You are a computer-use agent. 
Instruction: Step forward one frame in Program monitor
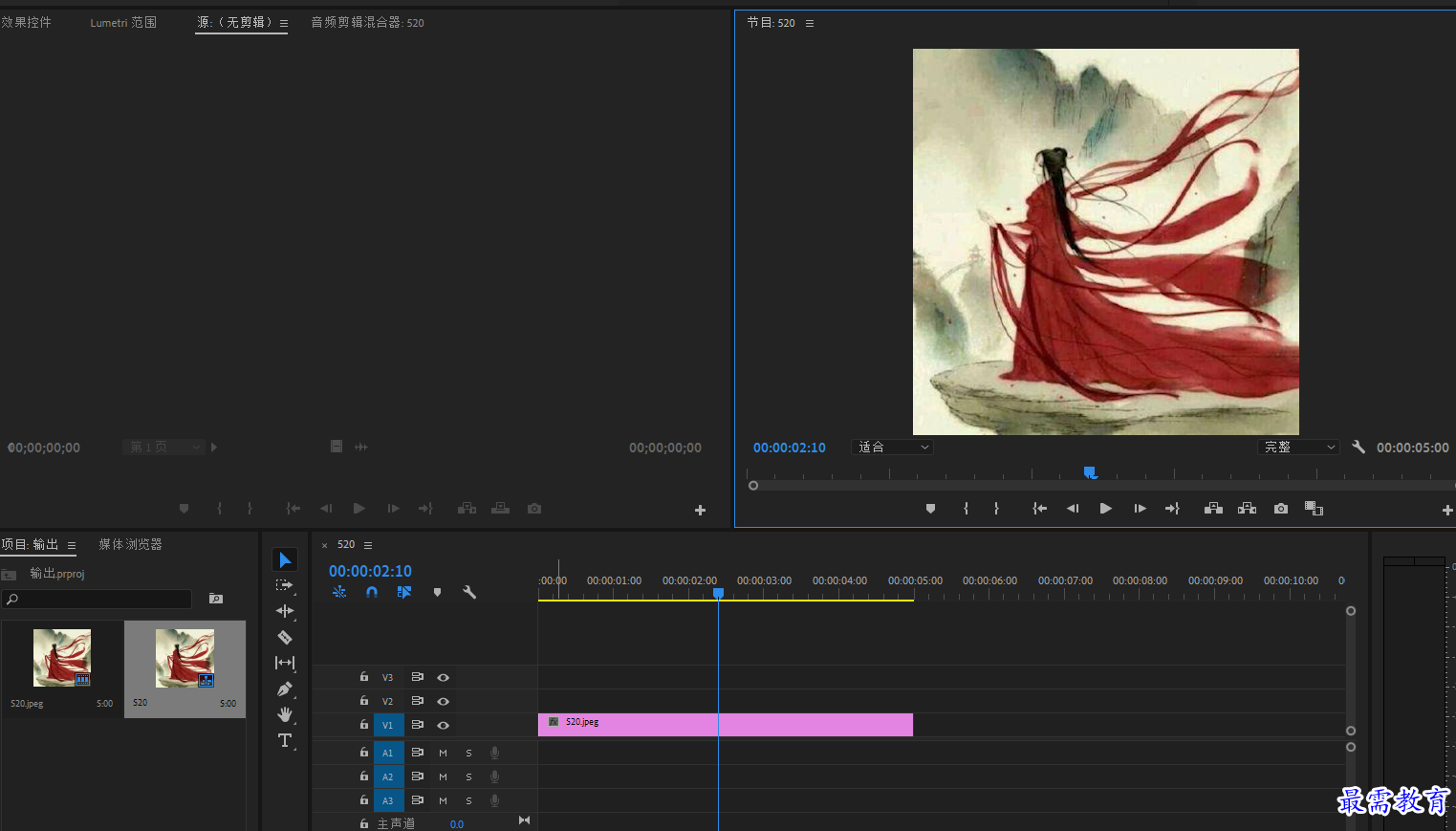1140,509
